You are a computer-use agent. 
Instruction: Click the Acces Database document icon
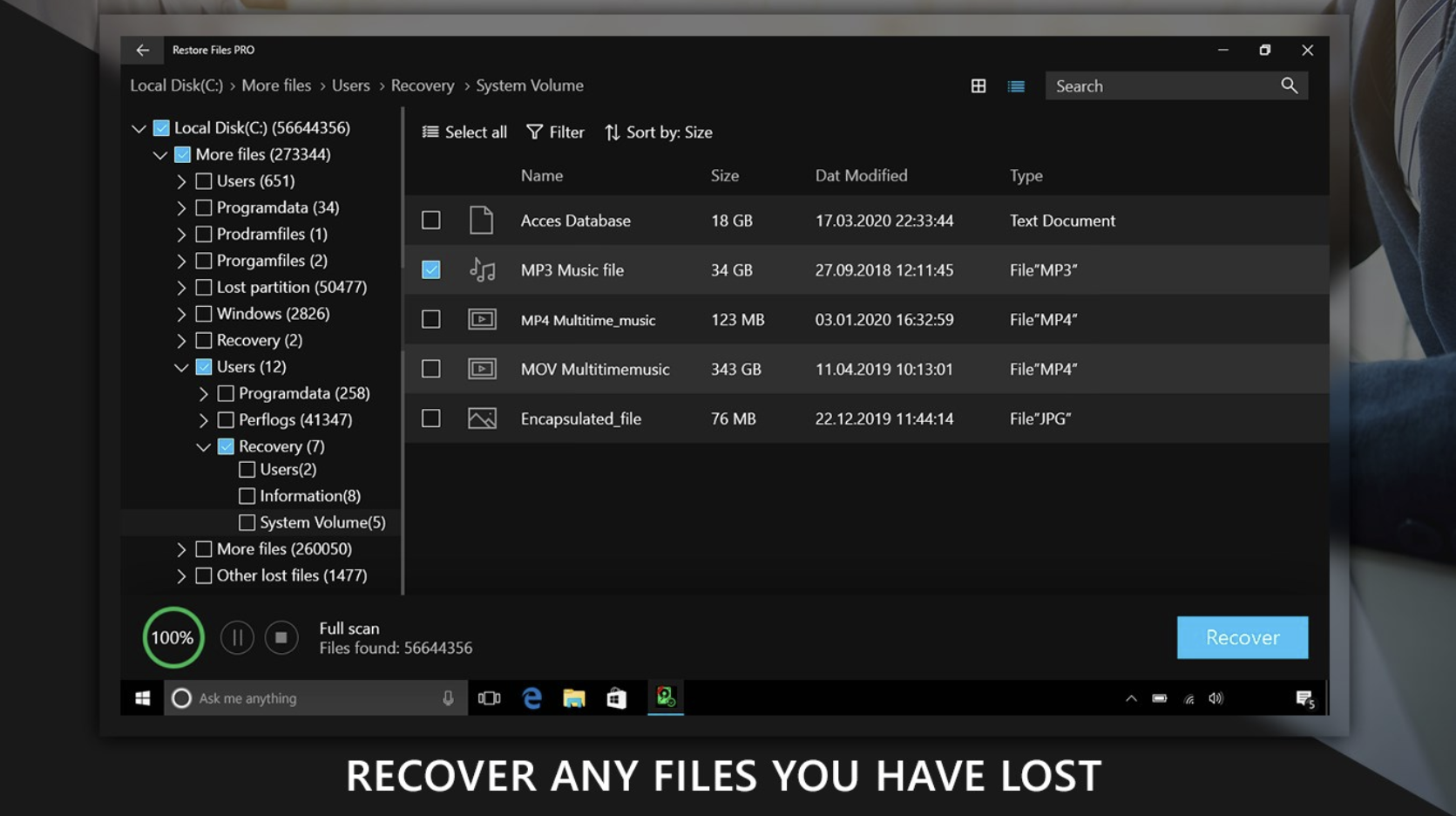481,221
